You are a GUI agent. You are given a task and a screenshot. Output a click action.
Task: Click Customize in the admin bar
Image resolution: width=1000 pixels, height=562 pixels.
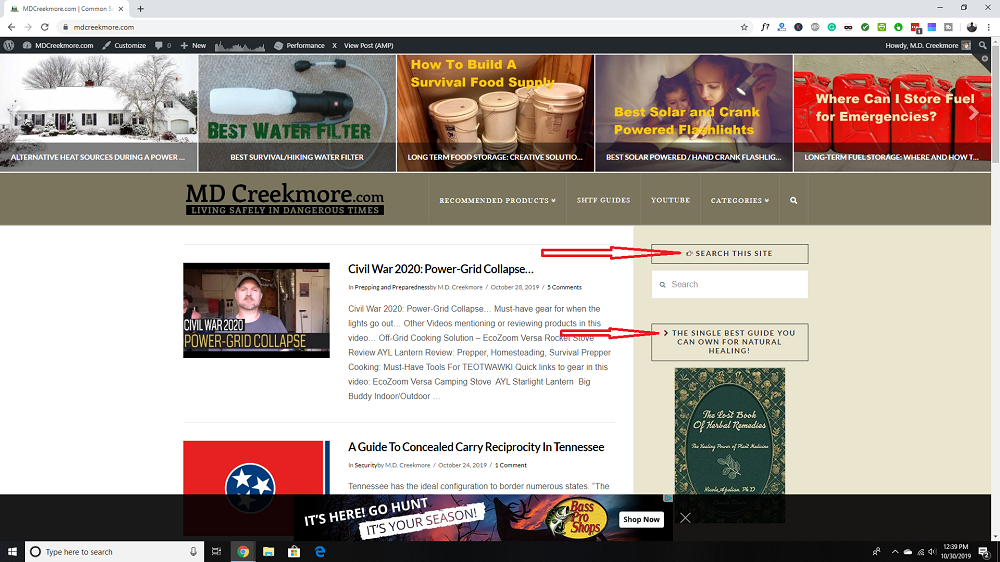point(124,45)
